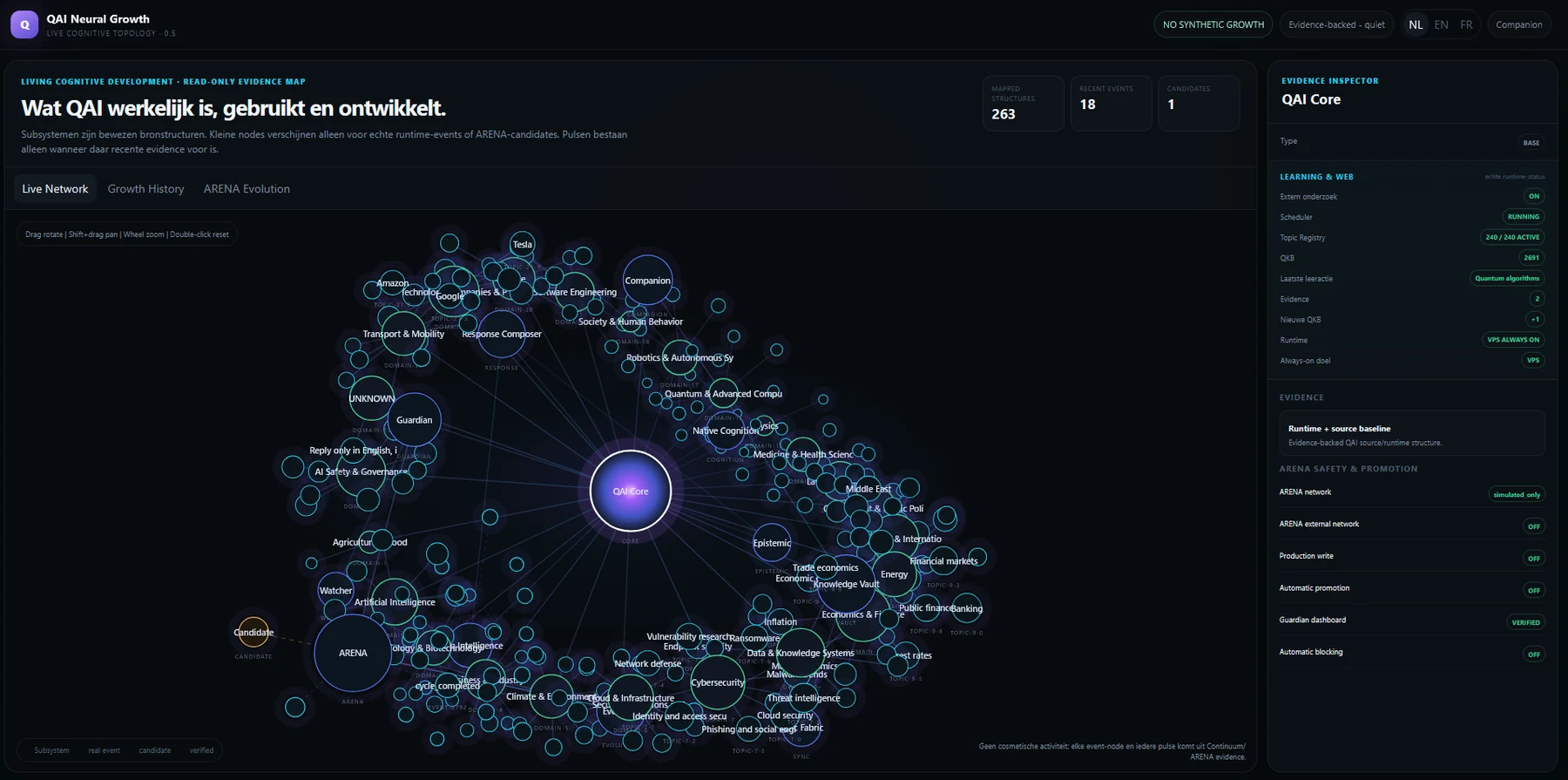Click the Type BASE badge
This screenshot has height=780, width=1568.
pyautogui.click(x=1531, y=143)
